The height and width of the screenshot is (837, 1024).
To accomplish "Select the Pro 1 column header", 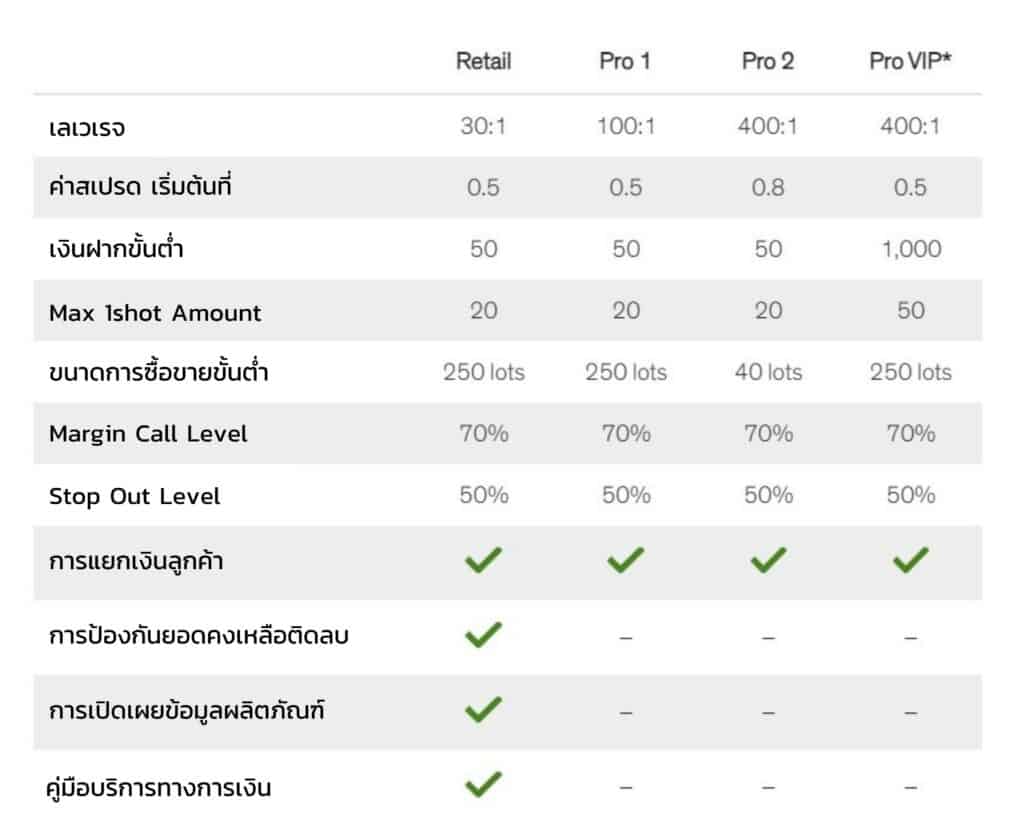I will (x=625, y=62).
